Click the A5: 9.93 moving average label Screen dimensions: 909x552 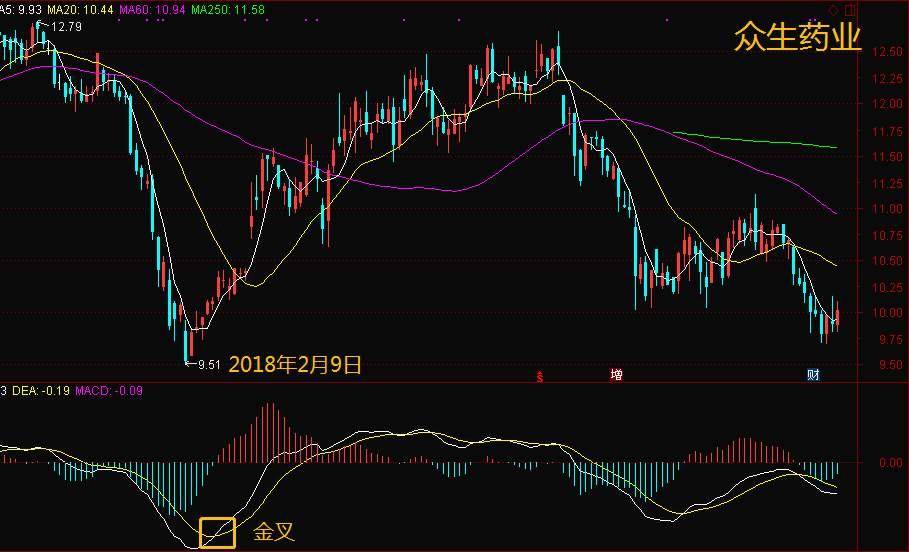(x=21, y=10)
